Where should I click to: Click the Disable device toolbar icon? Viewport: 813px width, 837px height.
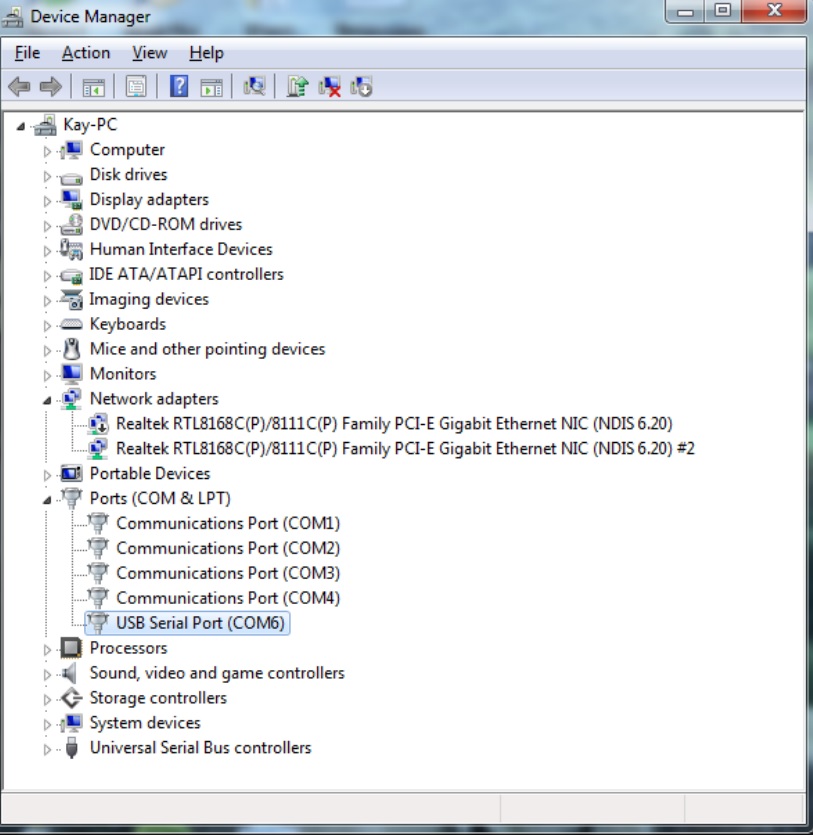(362, 87)
